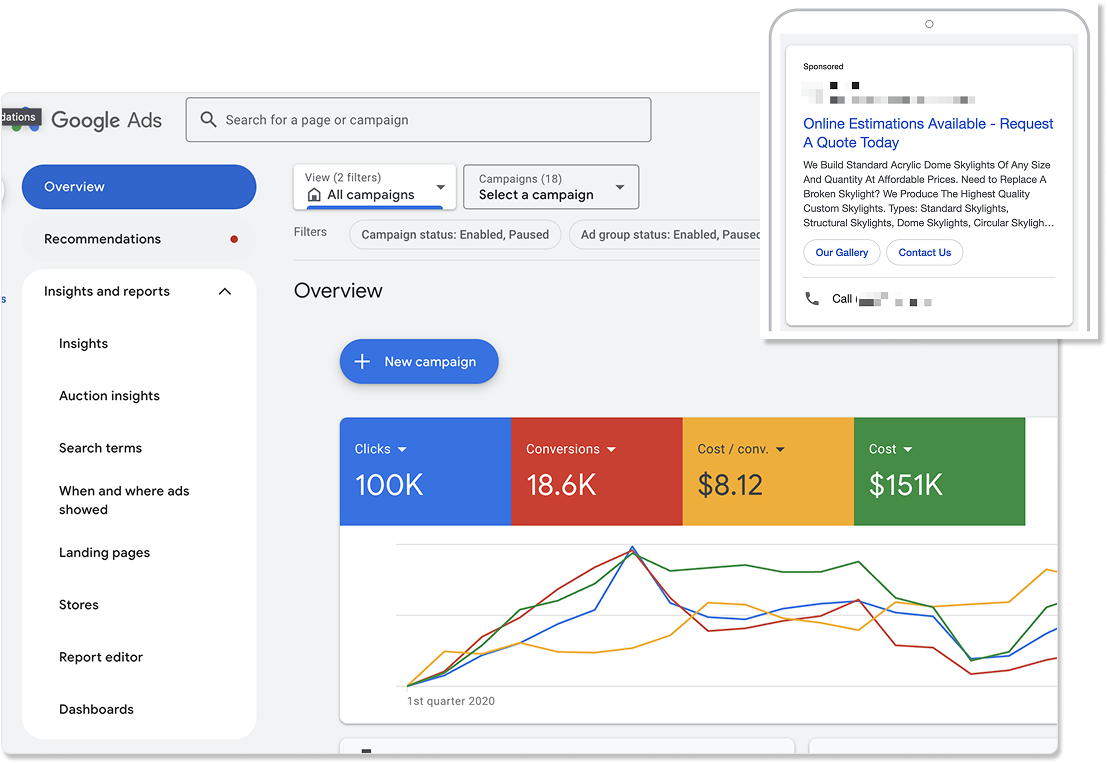Open Landing pages report
1107x763 pixels.
104,553
